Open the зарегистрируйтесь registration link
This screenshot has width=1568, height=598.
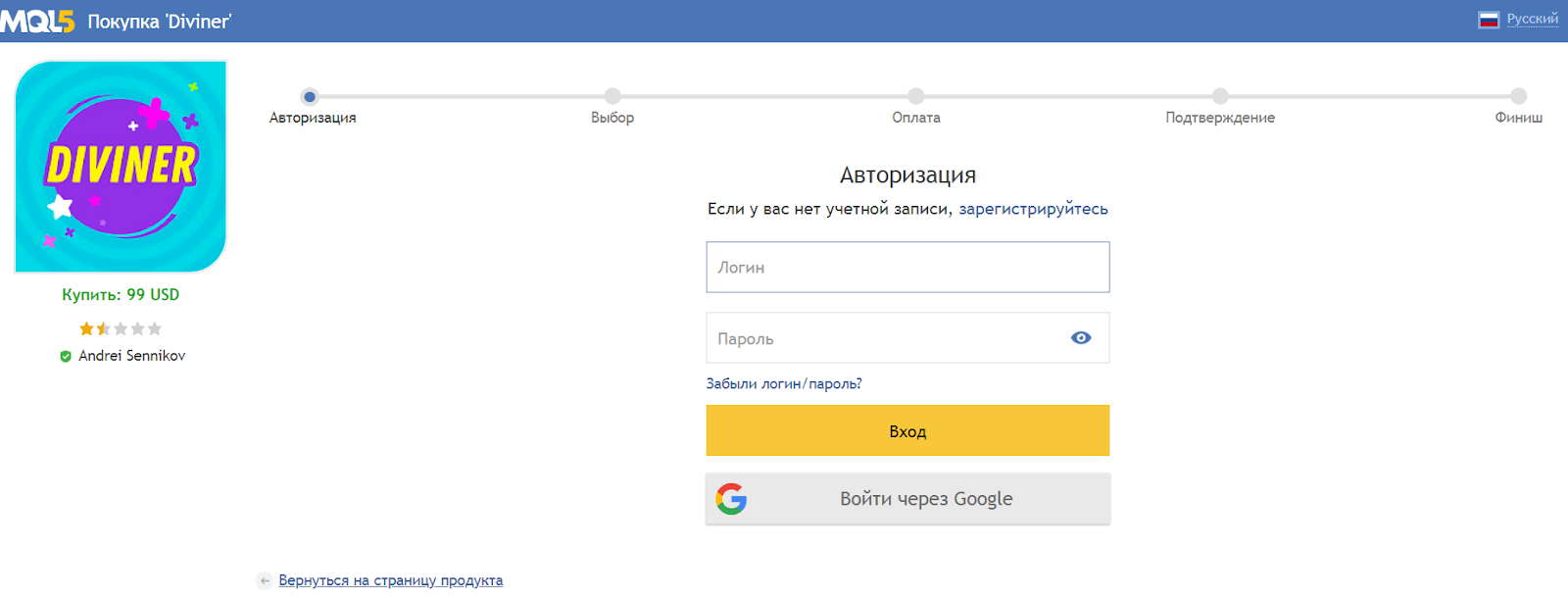(1033, 209)
